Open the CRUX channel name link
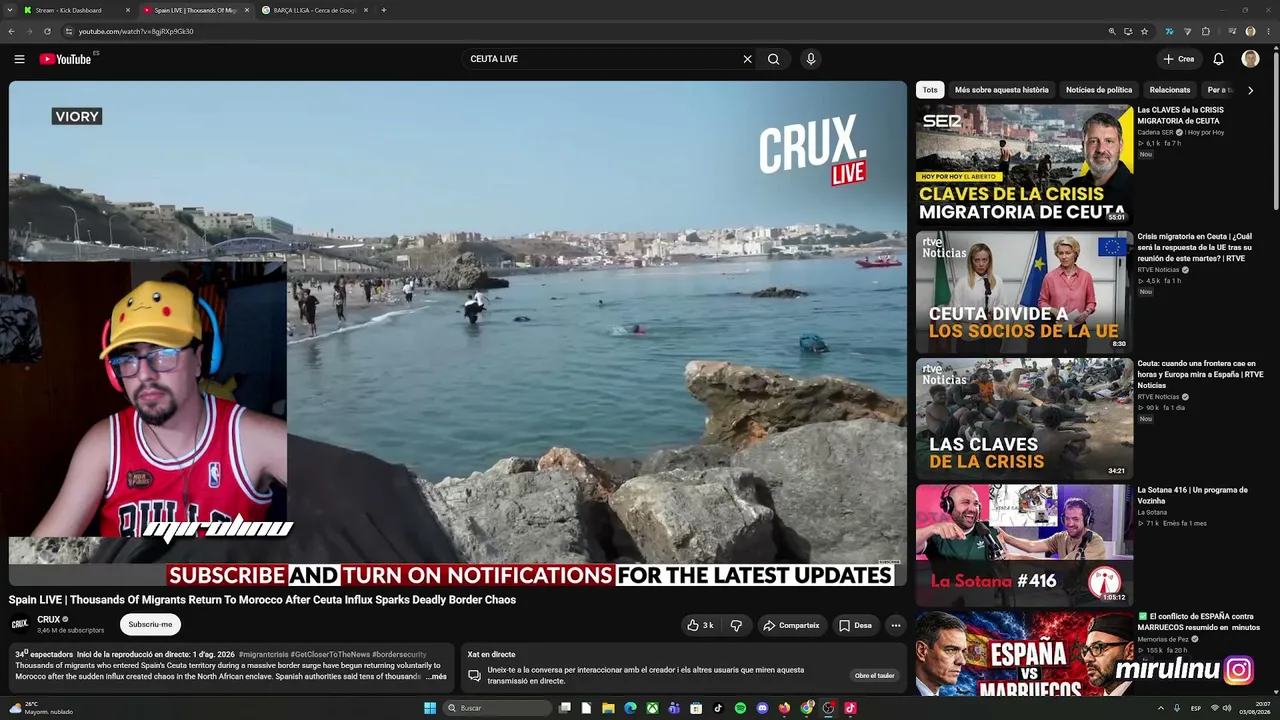The width and height of the screenshot is (1280, 720). click(x=49, y=620)
